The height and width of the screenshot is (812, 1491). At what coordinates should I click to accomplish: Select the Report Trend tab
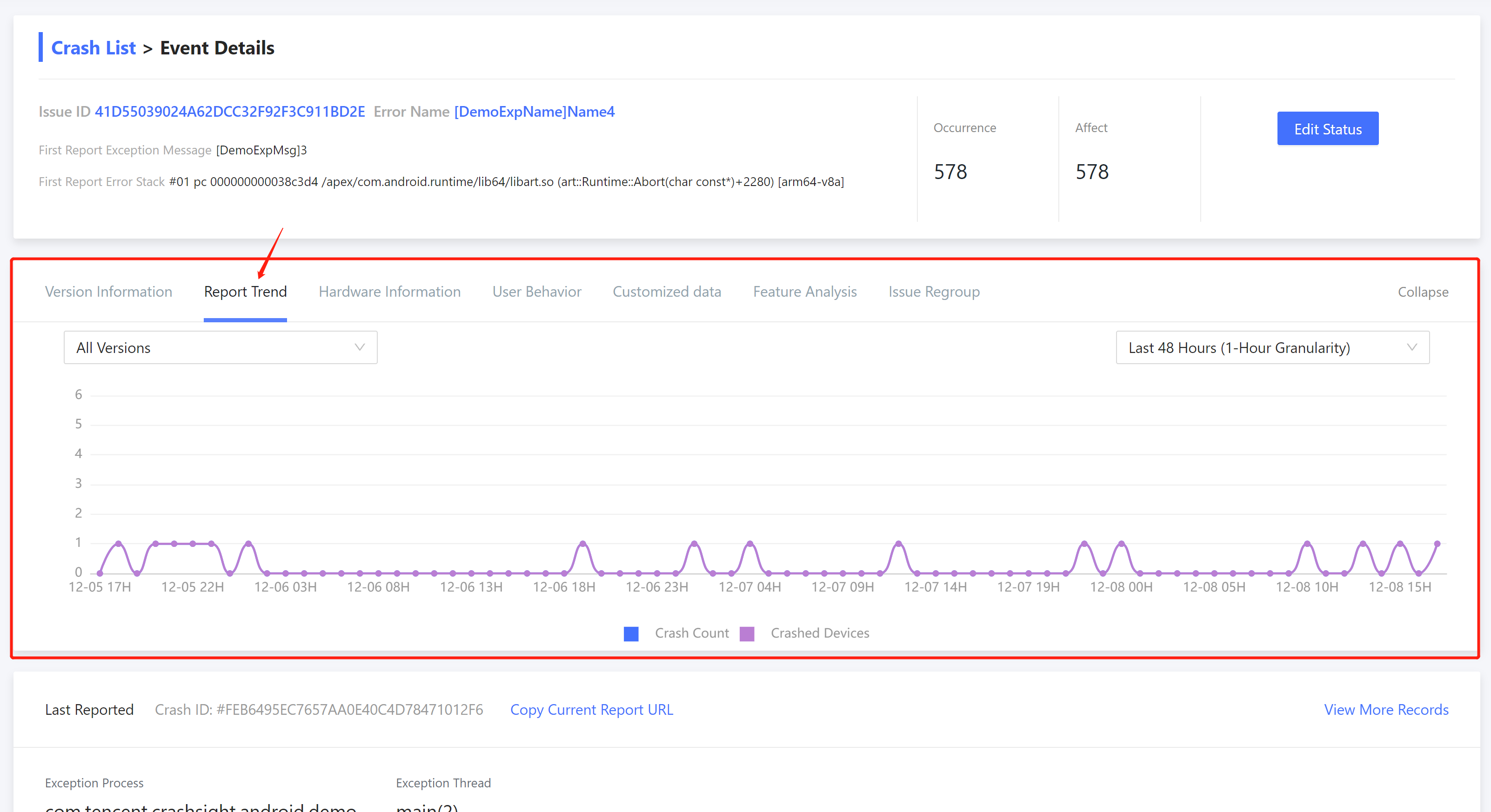click(x=246, y=292)
